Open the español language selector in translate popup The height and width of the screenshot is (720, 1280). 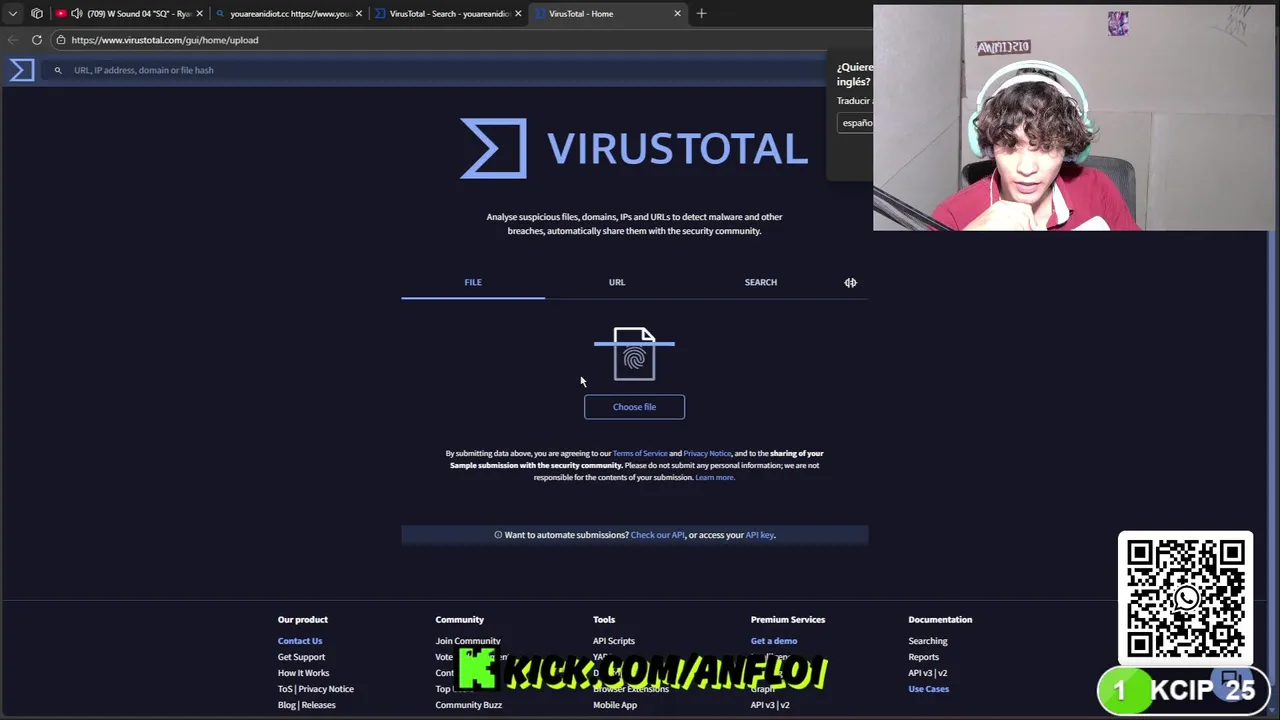coord(856,123)
